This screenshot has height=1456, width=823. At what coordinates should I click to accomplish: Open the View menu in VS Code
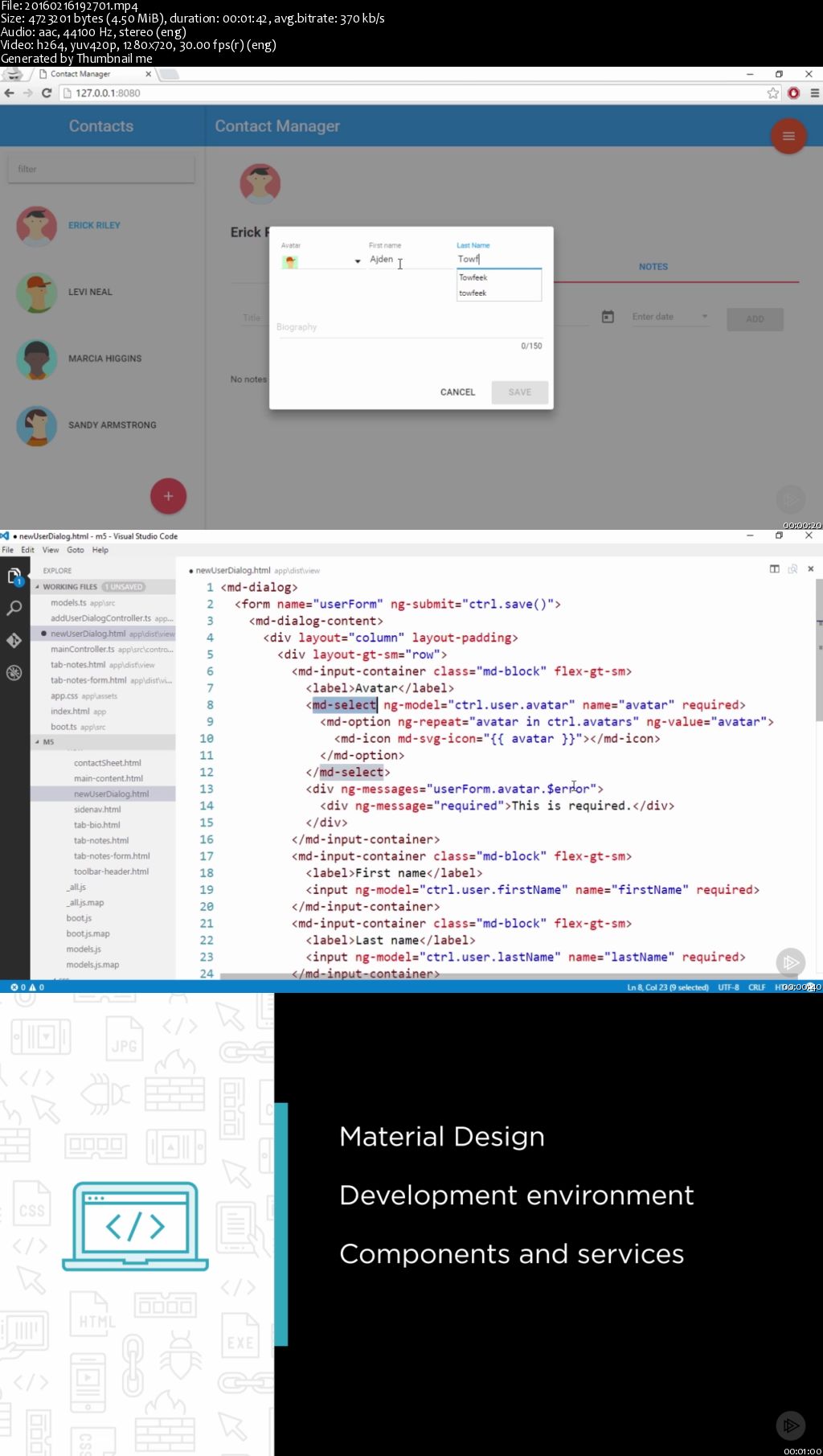(51, 551)
